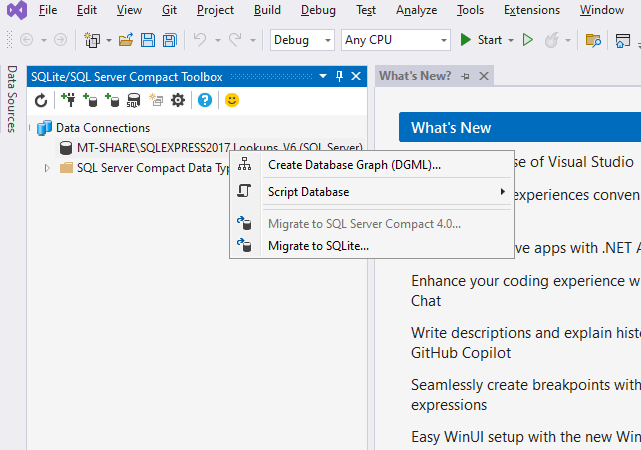Open the Extensions menu

click(x=532, y=10)
